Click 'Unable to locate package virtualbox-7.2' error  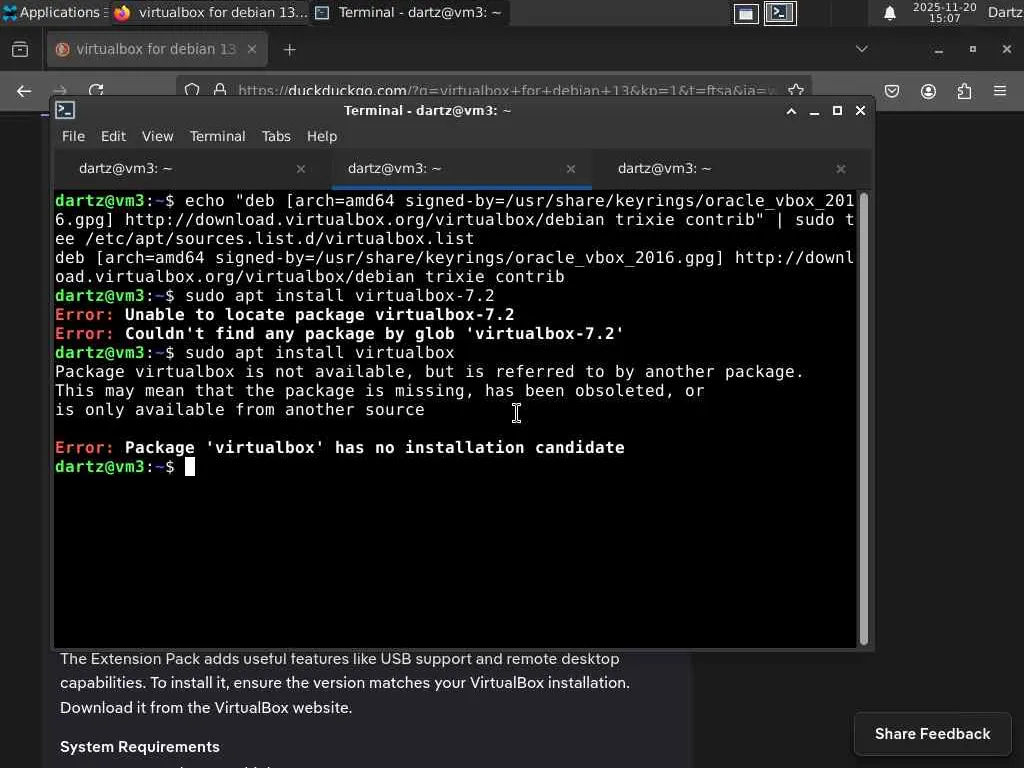[x=319, y=315]
